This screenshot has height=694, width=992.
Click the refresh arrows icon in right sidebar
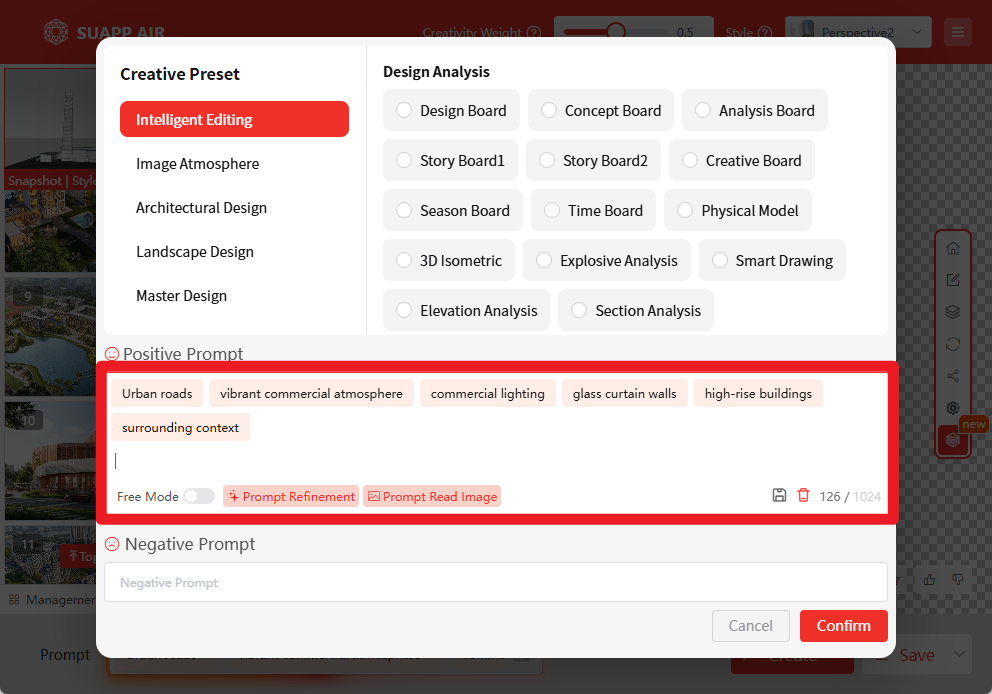(953, 343)
